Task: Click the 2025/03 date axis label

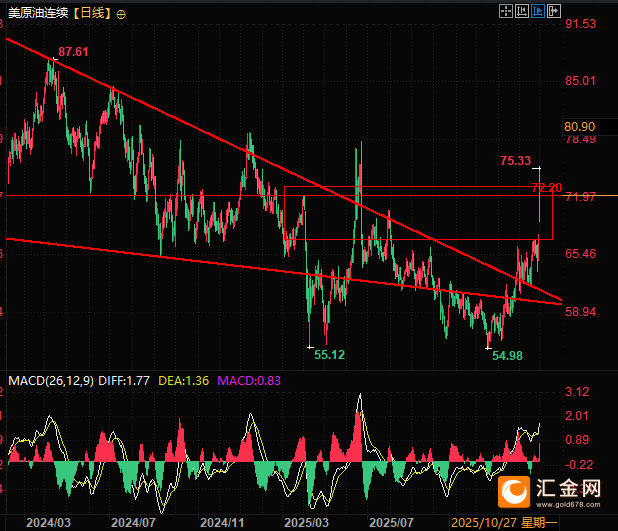Action: [x=306, y=523]
